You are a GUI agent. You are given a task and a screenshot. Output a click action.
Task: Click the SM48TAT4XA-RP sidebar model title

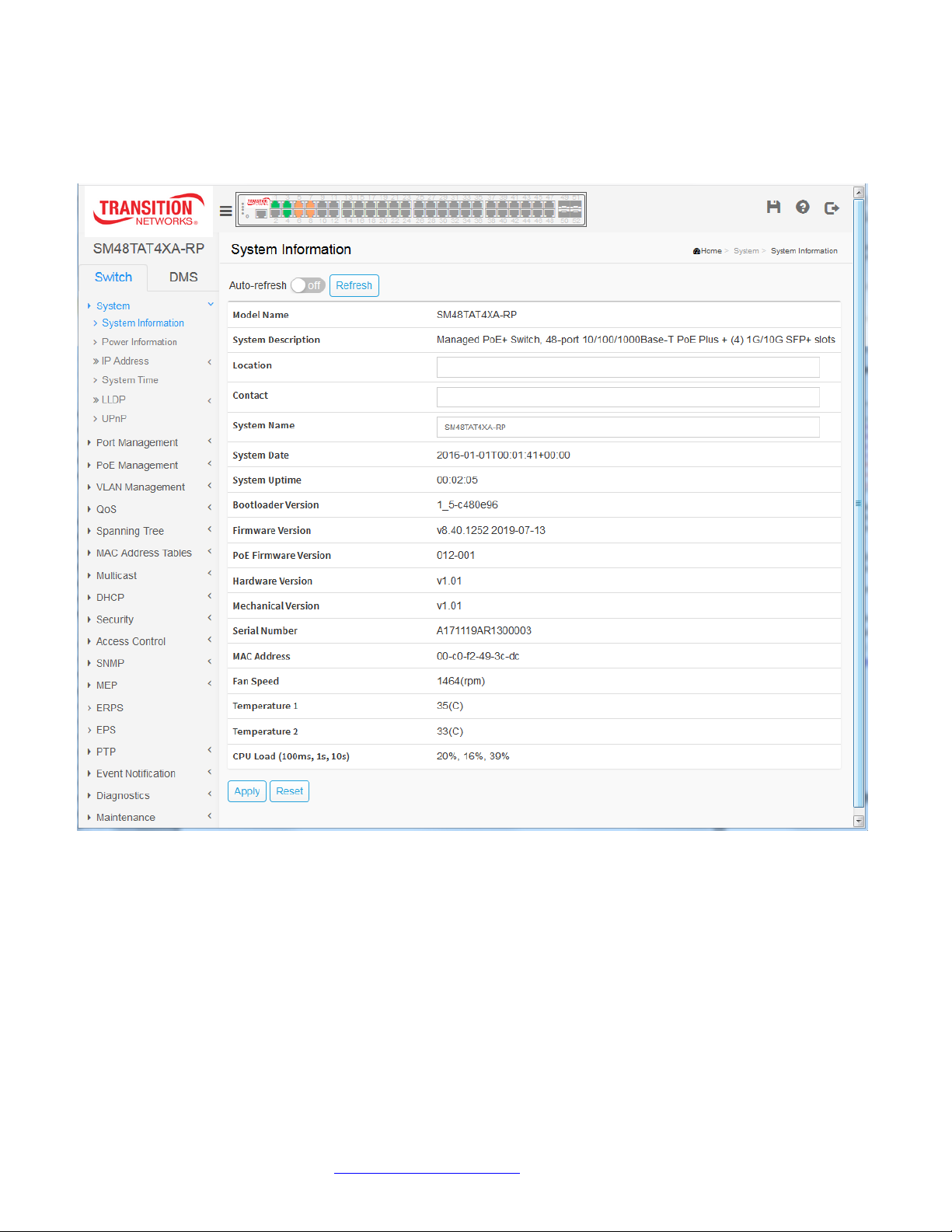click(148, 249)
